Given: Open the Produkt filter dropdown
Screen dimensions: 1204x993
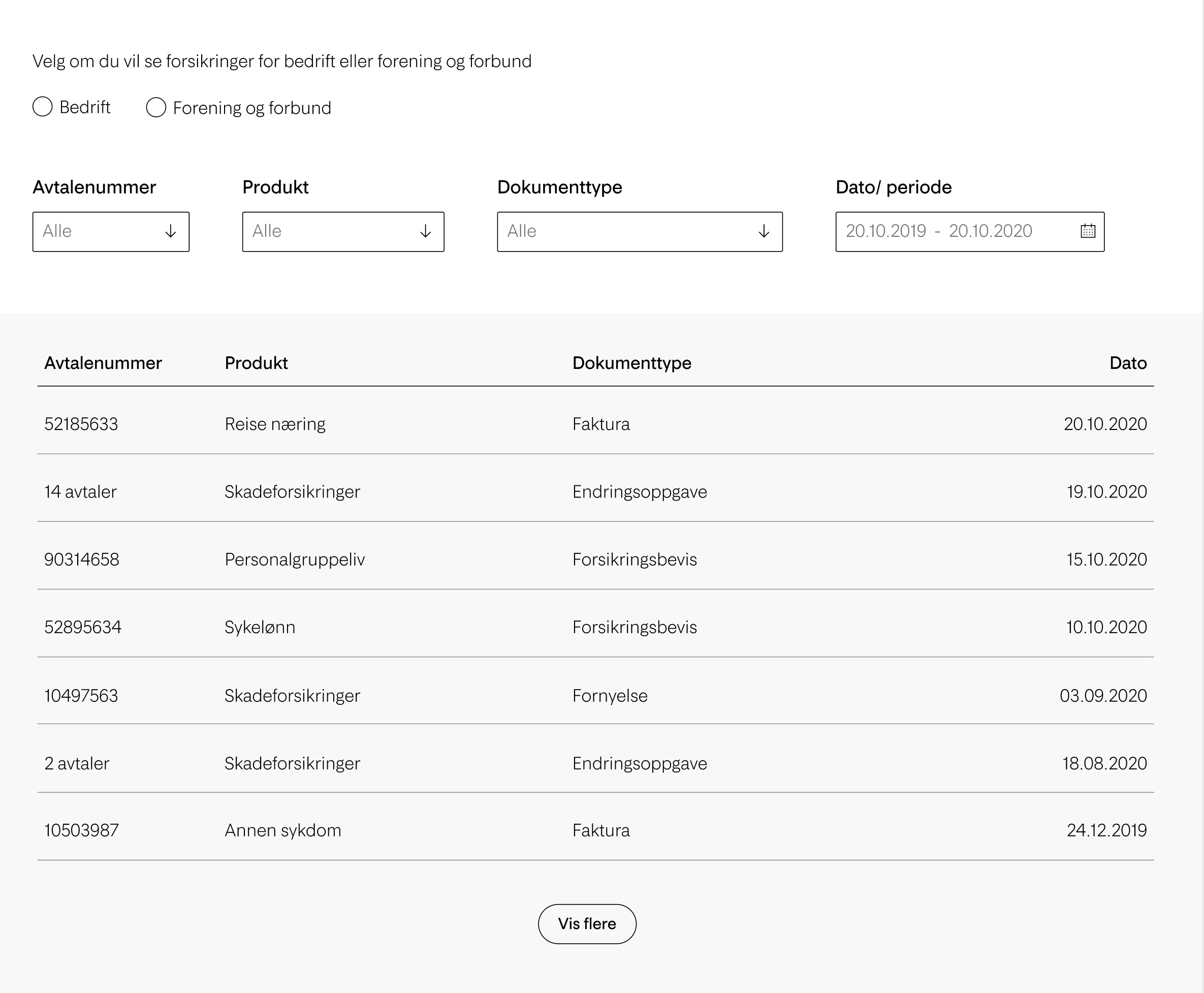Looking at the screenshot, I should [343, 232].
